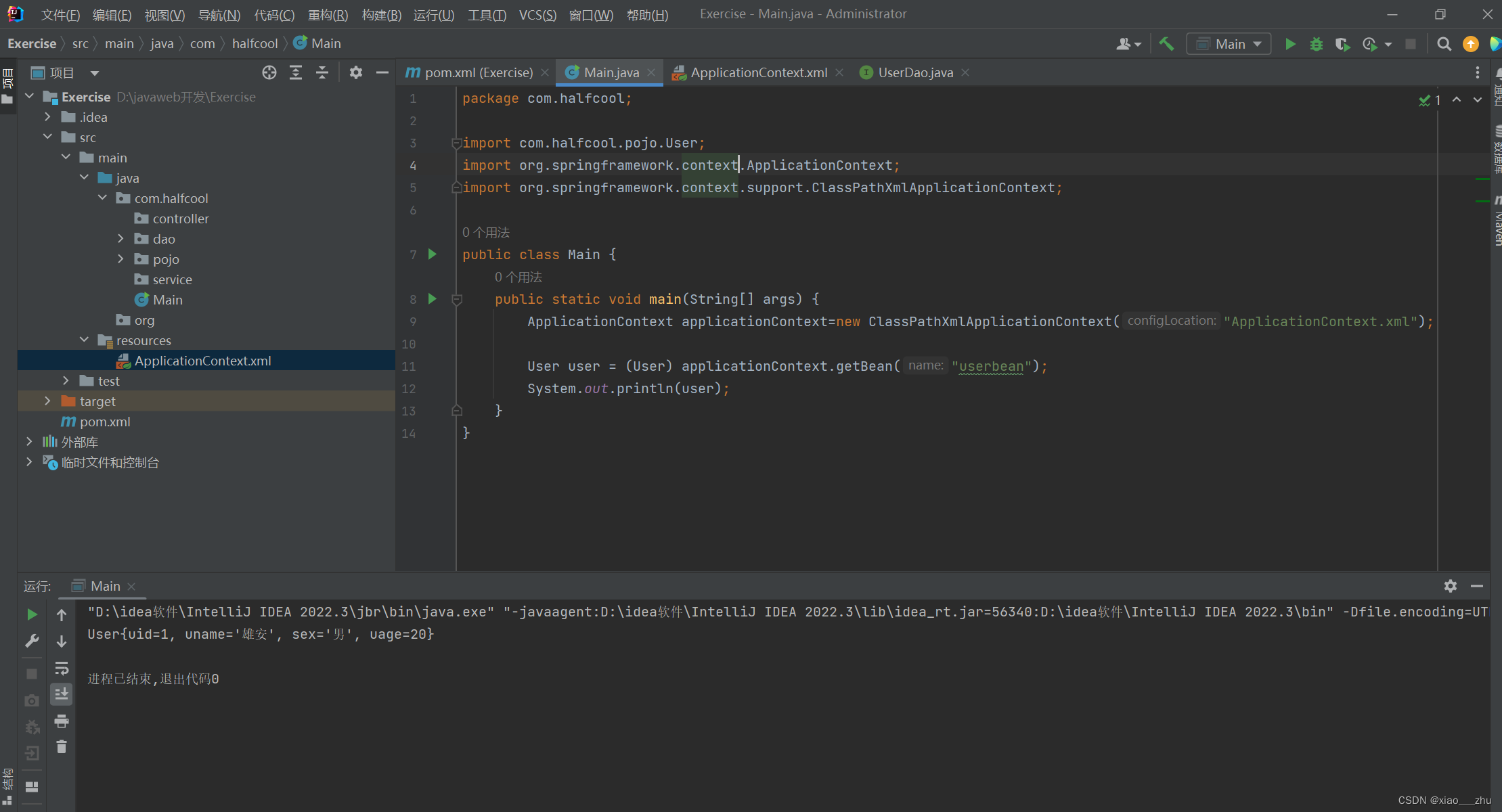Fold the main method block

point(457,299)
